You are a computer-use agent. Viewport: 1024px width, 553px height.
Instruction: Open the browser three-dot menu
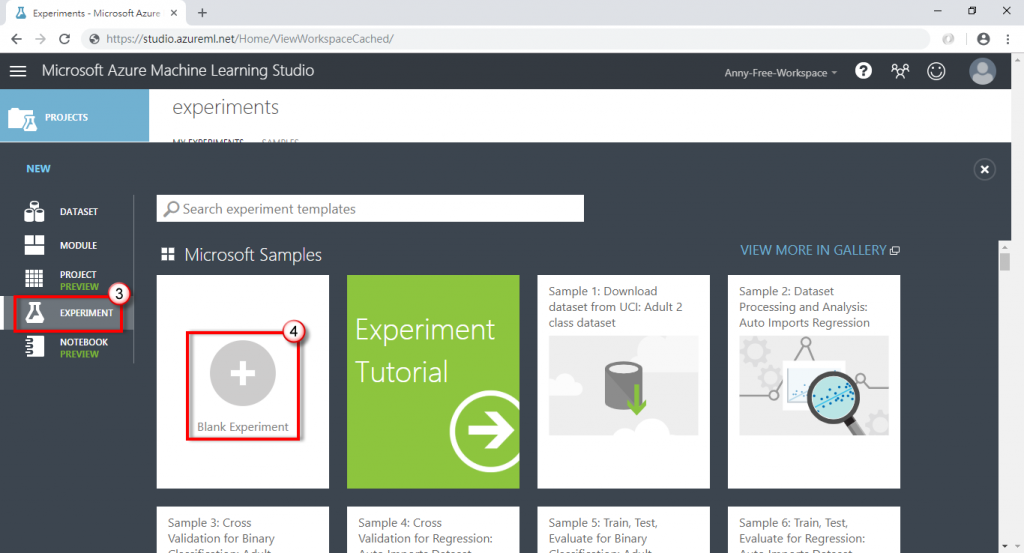(1008, 39)
